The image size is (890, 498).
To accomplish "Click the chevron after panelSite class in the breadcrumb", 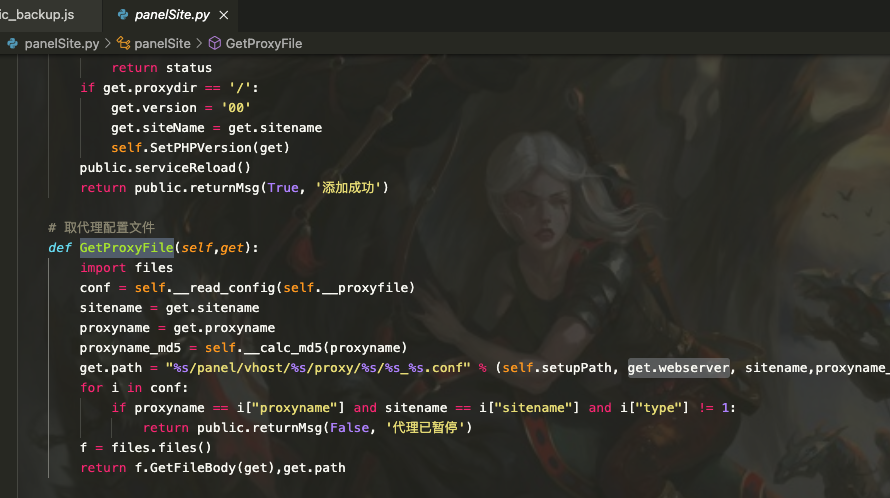I will click(199, 44).
